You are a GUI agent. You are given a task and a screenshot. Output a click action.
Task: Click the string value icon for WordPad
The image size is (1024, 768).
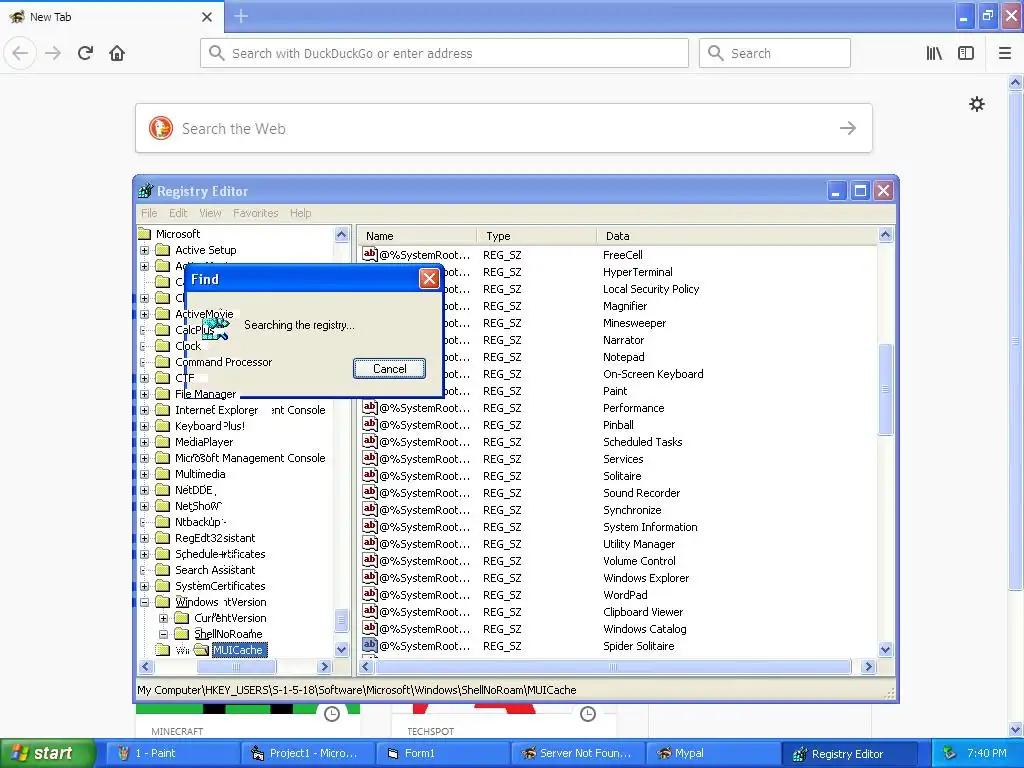(370, 594)
